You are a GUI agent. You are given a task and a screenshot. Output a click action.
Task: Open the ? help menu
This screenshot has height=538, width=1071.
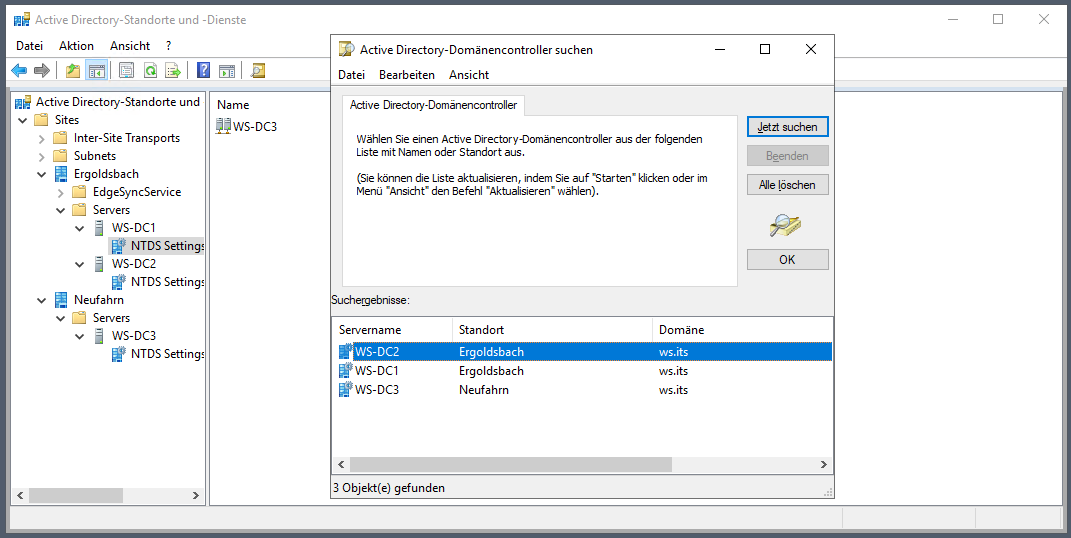tap(169, 46)
